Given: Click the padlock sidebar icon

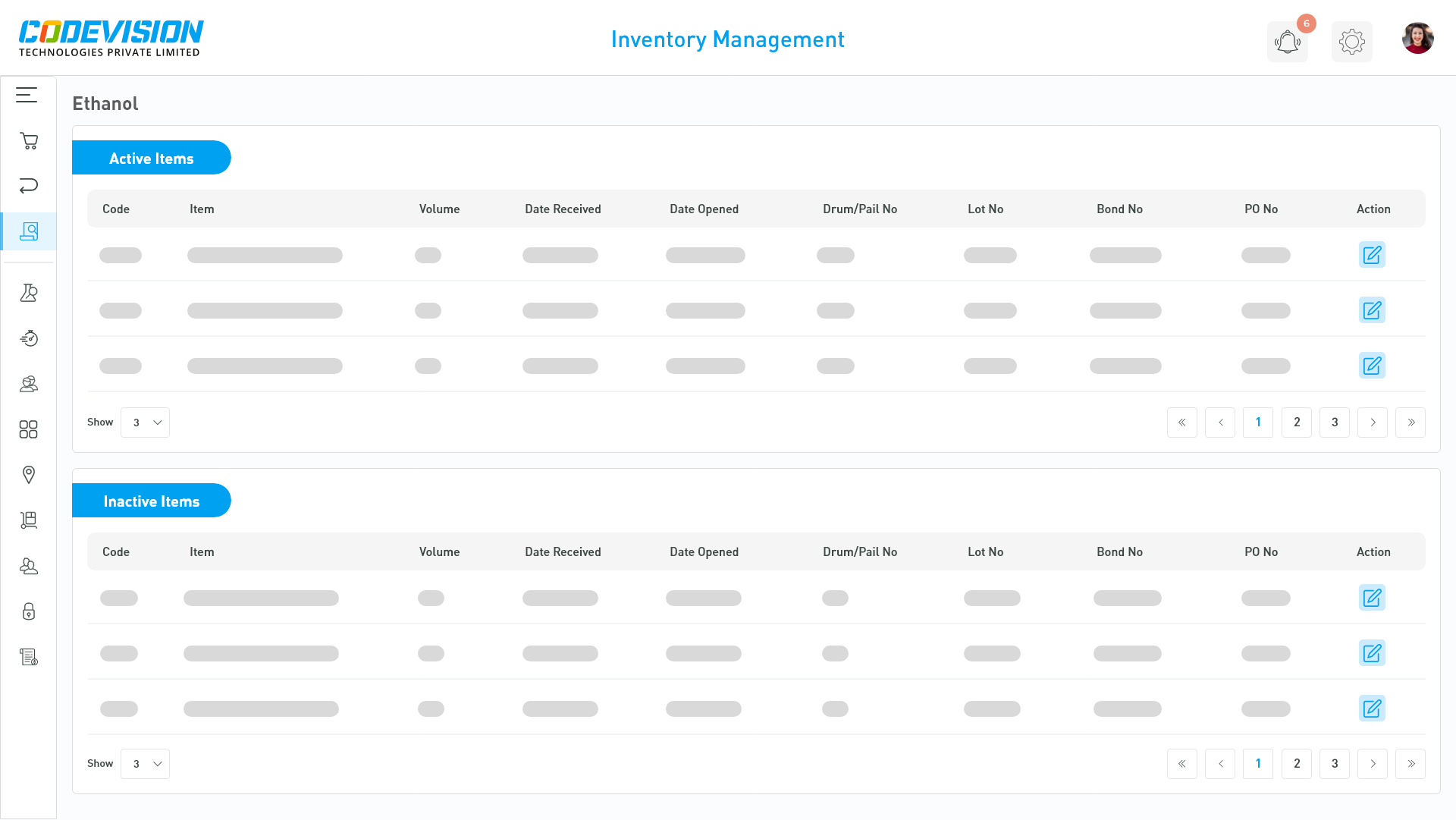Looking at the screenshot, I should (29, 611).
